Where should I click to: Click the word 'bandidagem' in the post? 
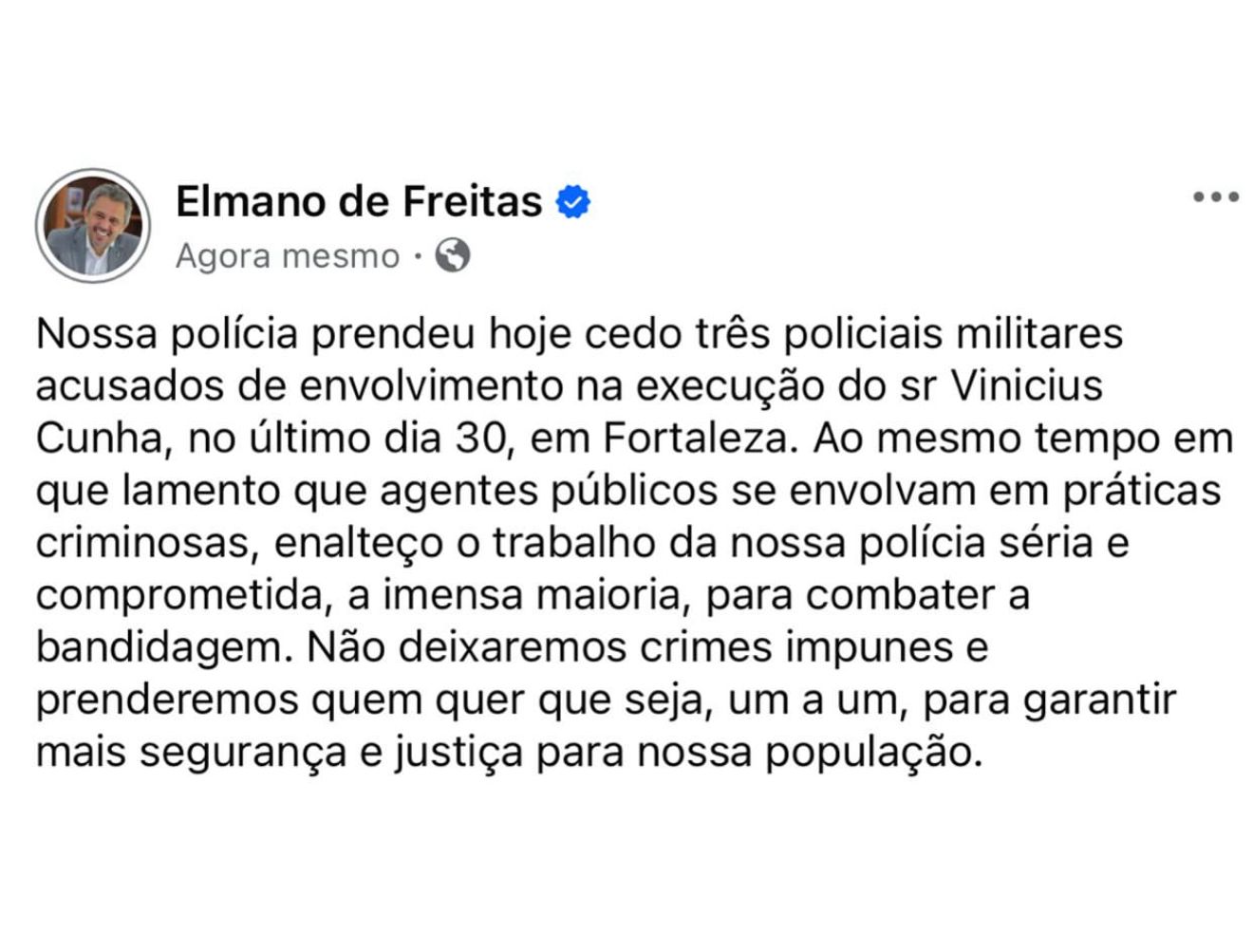coord(159,648)
